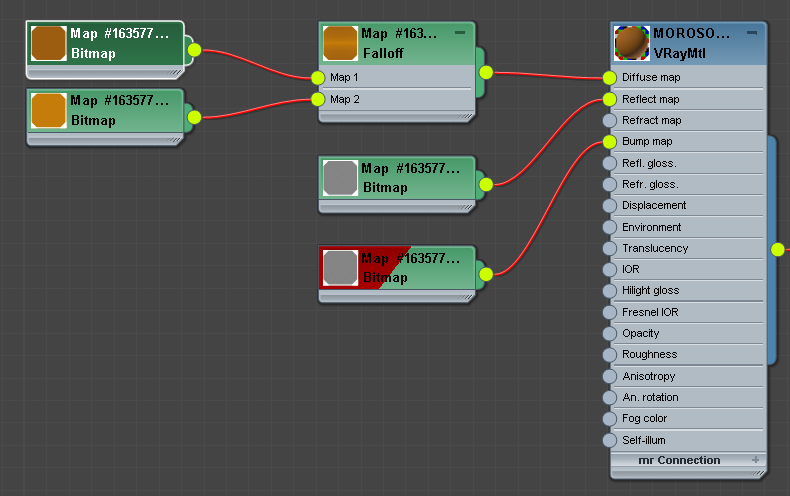Click the Reflect map input socket
The height and width of the screenshot is (496, 790).
tap(610, 99)
